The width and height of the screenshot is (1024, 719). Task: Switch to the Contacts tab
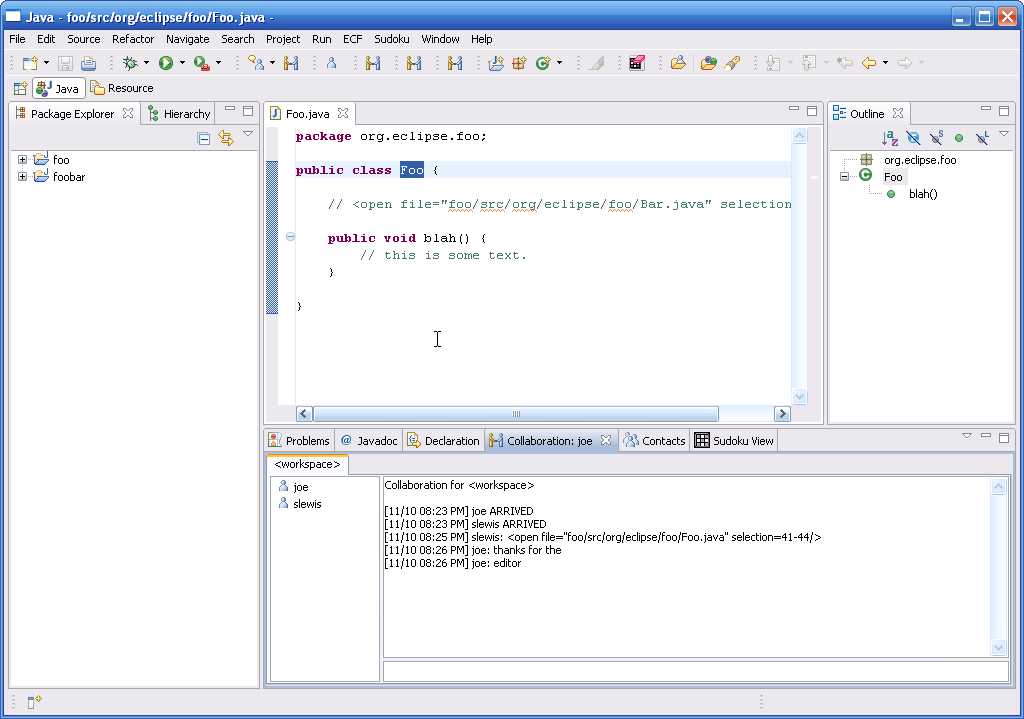[654, 441]
